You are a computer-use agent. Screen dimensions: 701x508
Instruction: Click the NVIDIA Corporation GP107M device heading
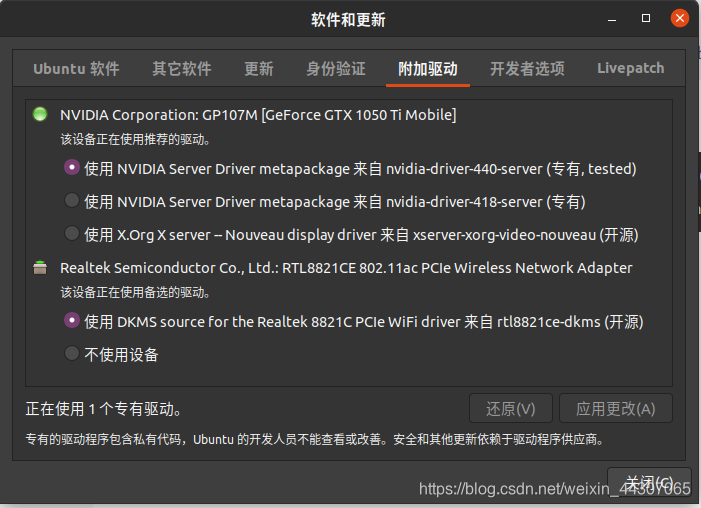tap(258, 115)
